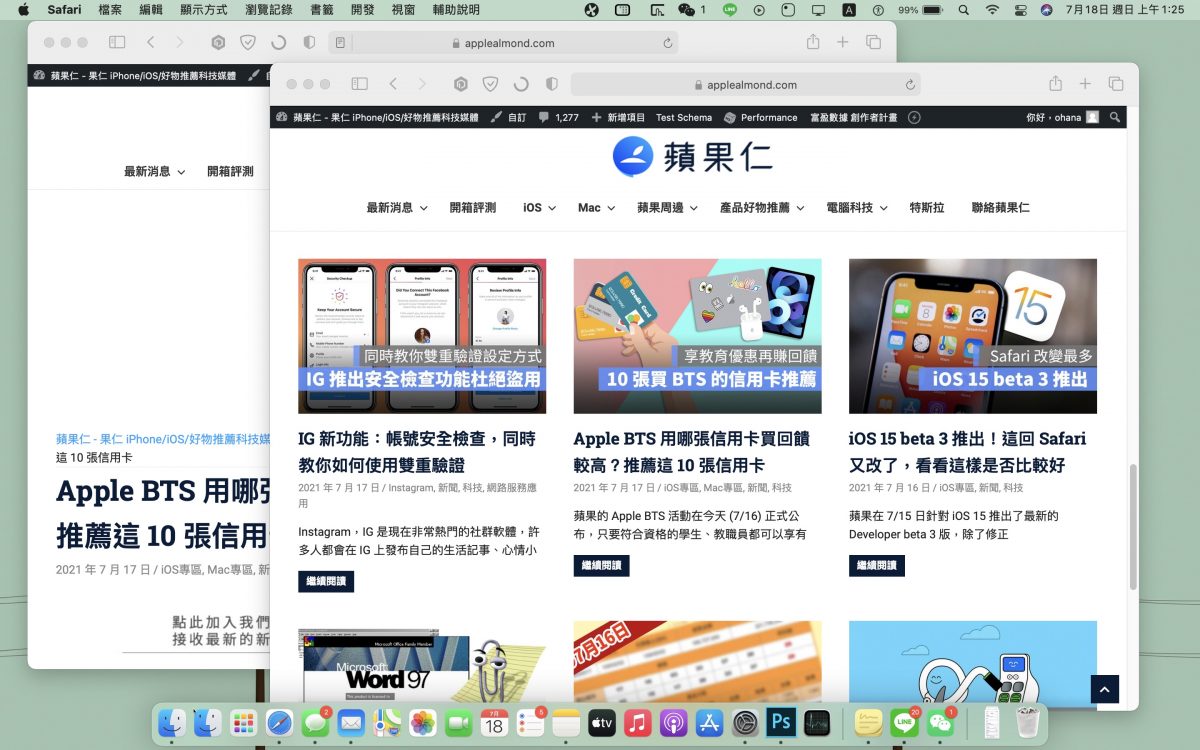Open 特斯拉 navigation link
Screen dimensions: 1200x750
(927, 208)
